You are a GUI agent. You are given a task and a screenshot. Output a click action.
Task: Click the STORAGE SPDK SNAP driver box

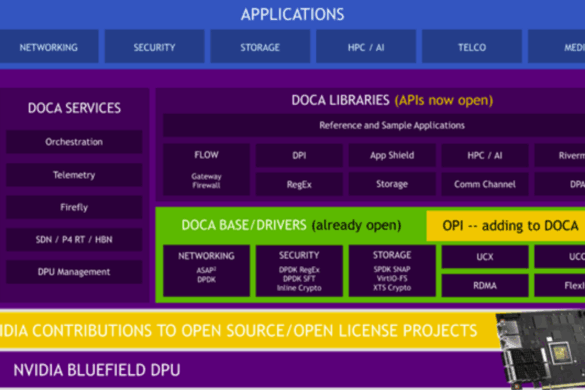tap(392, 271)
